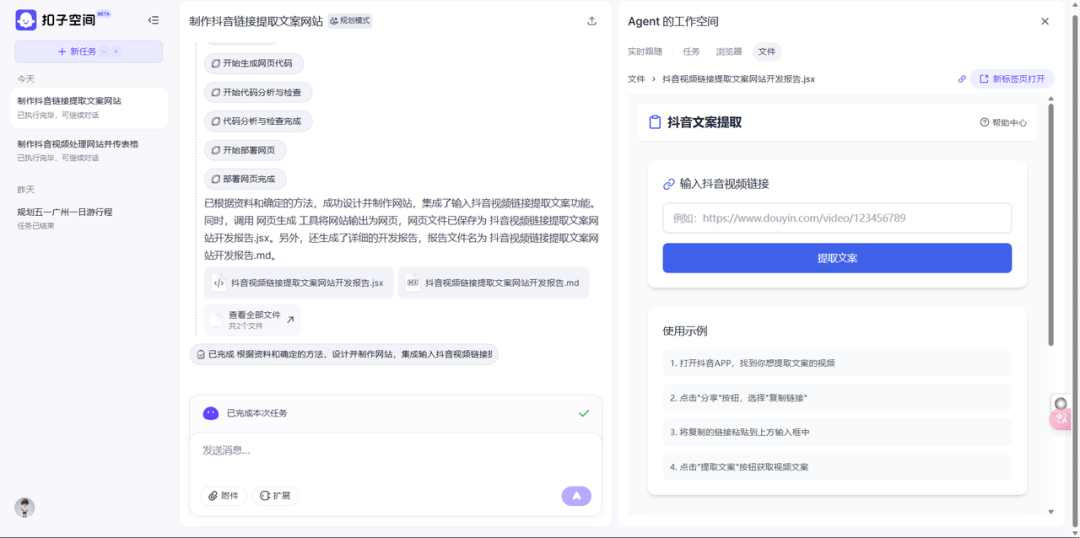
Task: Click the 任务已结束 status under 广州一日游
Action: pyautogui.click(x=36, y=226)
